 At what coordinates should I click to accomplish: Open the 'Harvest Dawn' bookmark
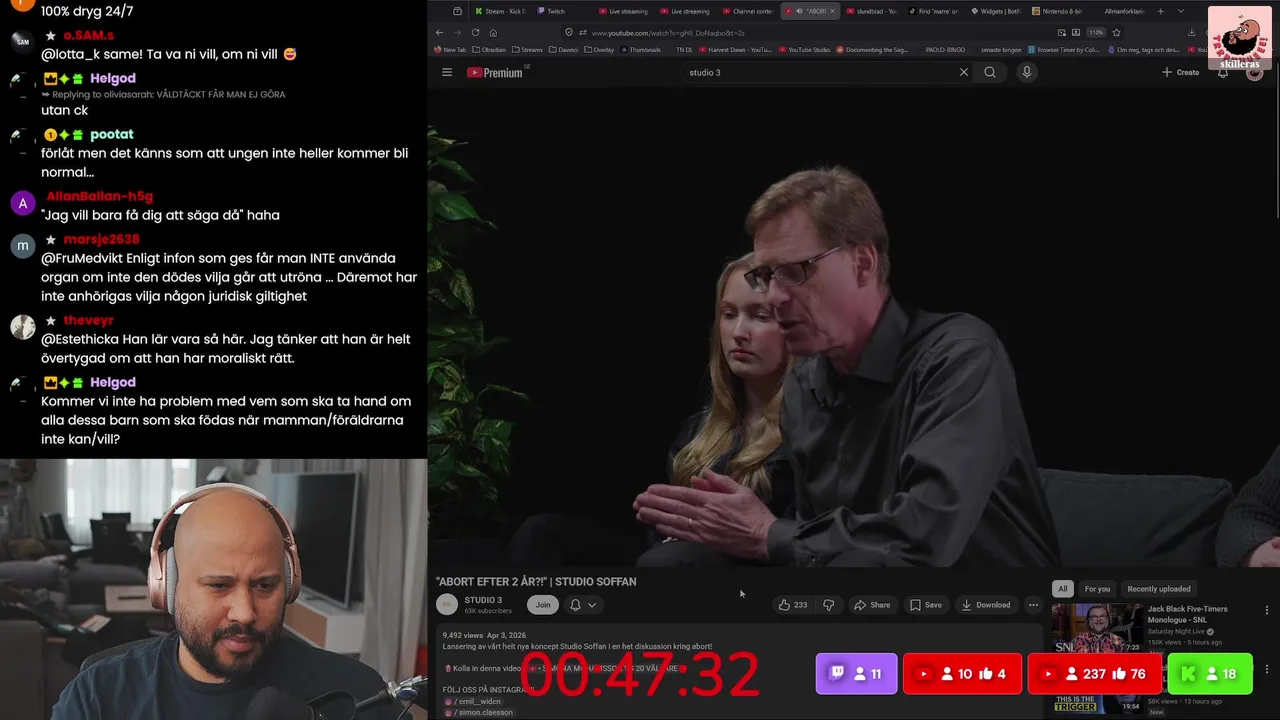pyautogui.click(x=735, y=49)
